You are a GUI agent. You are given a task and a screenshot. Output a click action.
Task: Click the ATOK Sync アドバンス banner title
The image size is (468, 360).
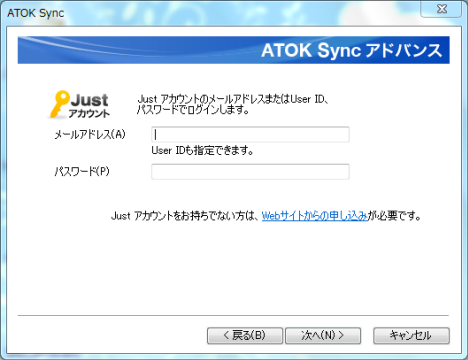point(352,51)
